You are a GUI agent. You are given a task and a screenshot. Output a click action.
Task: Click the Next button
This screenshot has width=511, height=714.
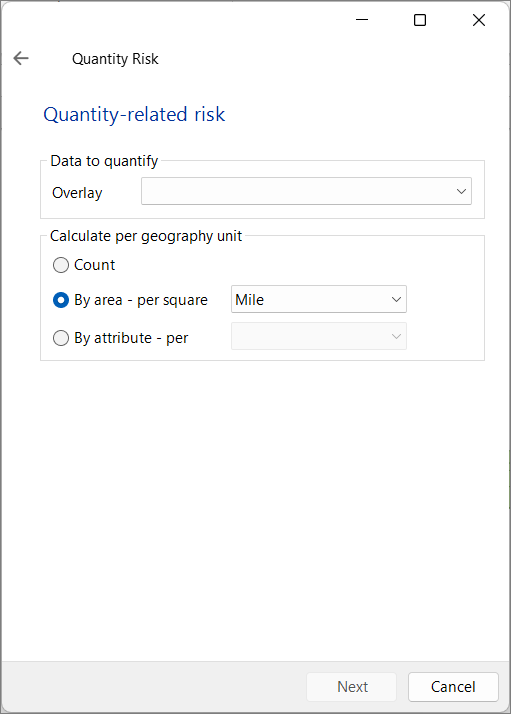coord(352,687)
